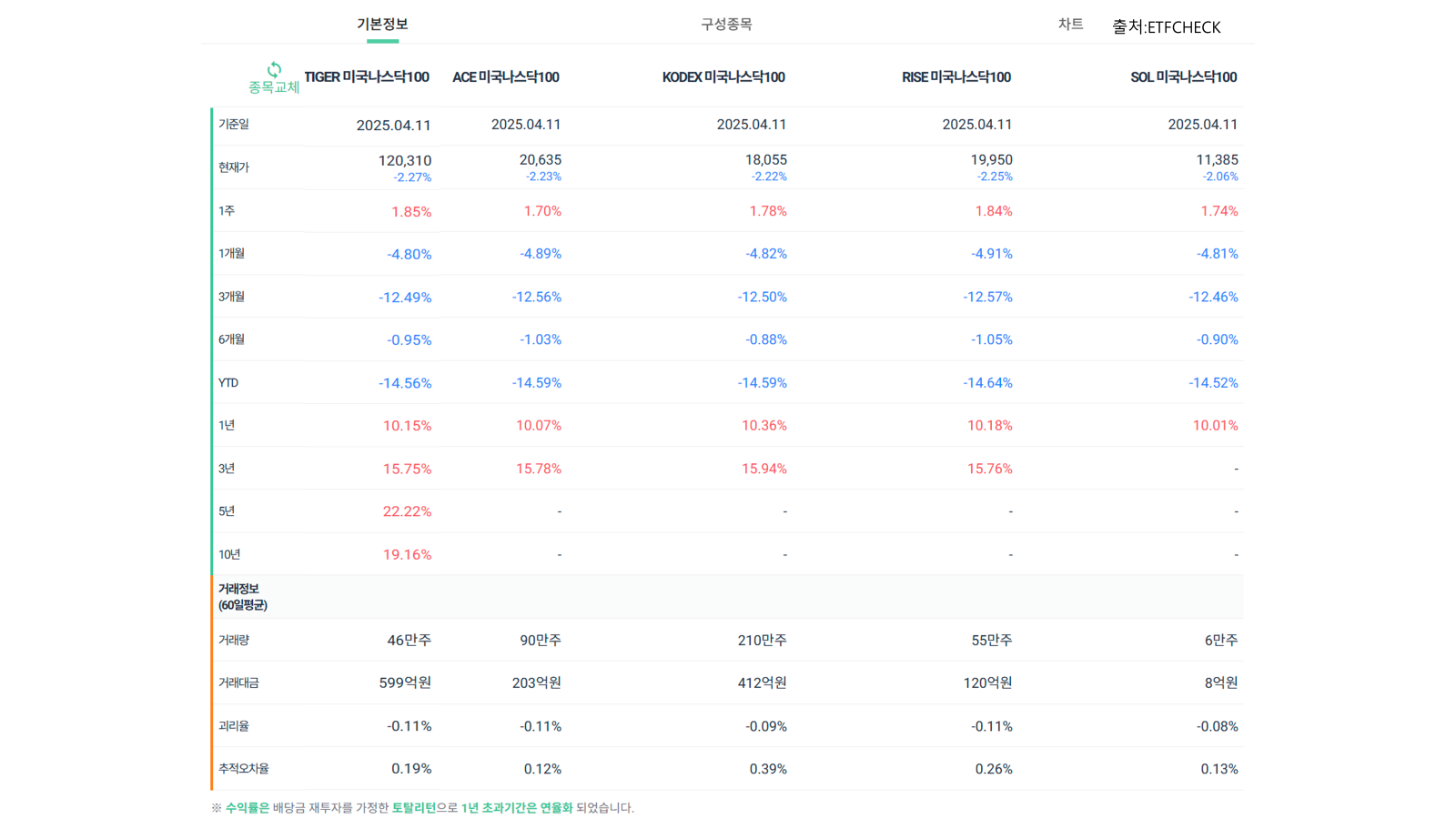Click ACE current price 20,635
Screen dimensions: 1456x819
pyautogui.click(x=541, y=159)
